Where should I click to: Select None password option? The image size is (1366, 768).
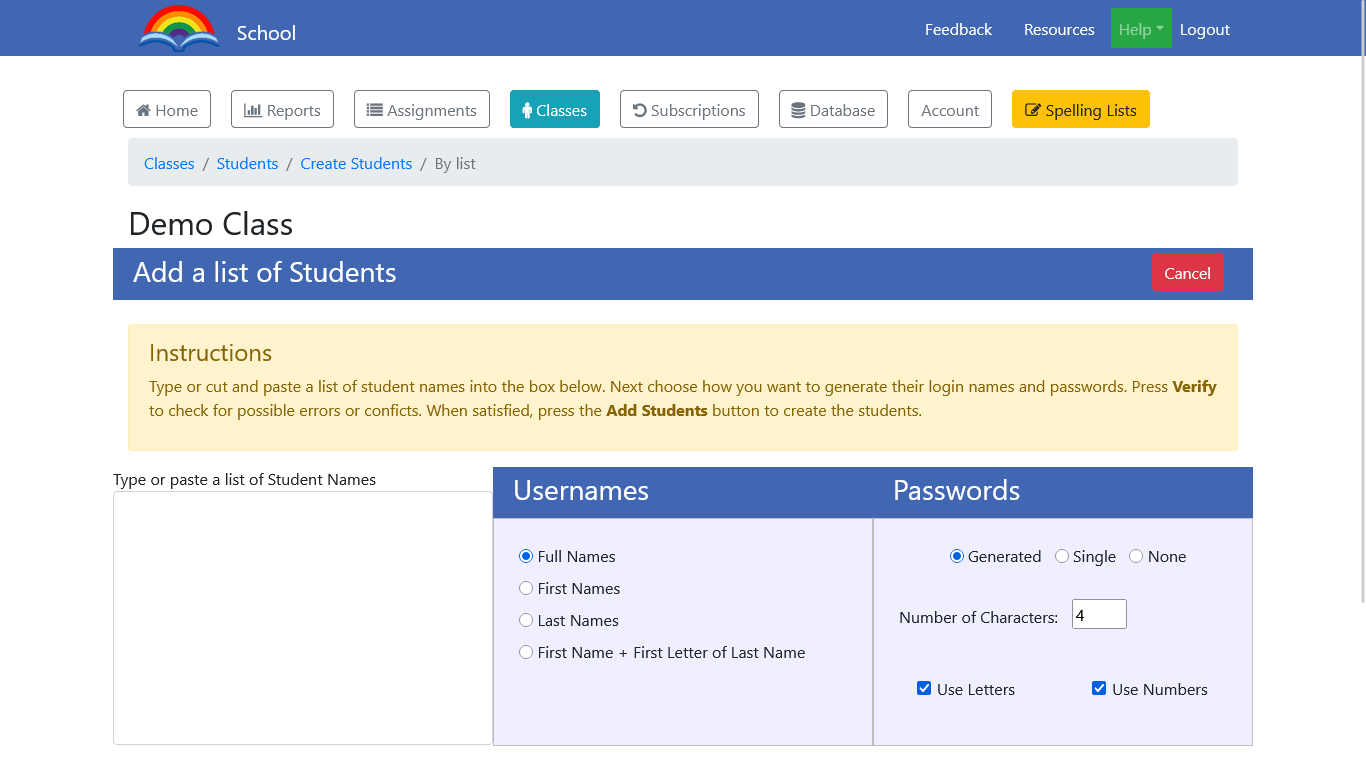(1136, 556)
